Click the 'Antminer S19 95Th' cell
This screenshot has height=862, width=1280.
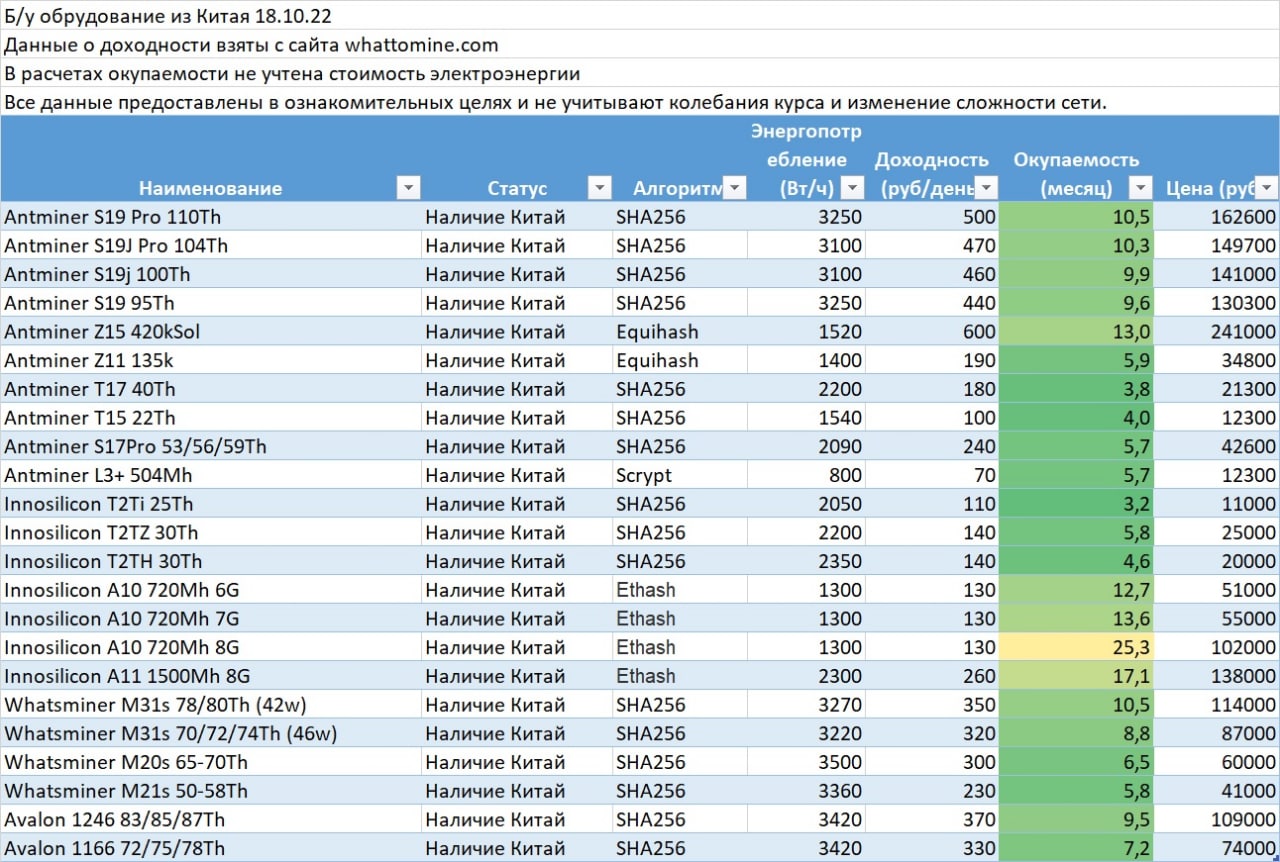coord(210,303)
